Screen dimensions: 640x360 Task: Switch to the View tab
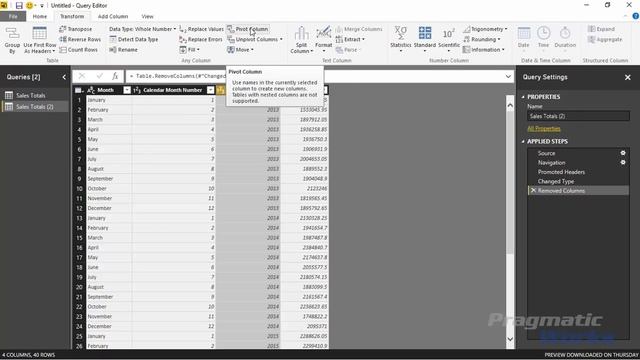(147, 16)
